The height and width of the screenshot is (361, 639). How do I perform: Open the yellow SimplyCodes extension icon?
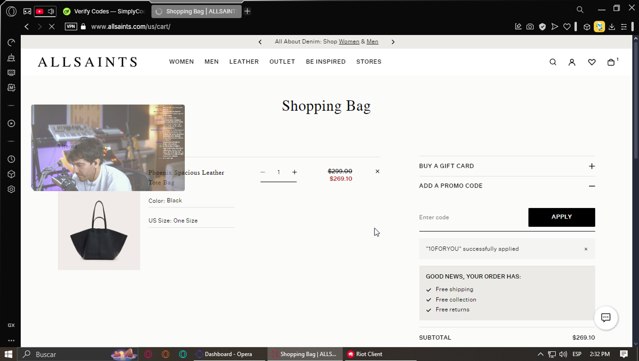click(599, 26)
